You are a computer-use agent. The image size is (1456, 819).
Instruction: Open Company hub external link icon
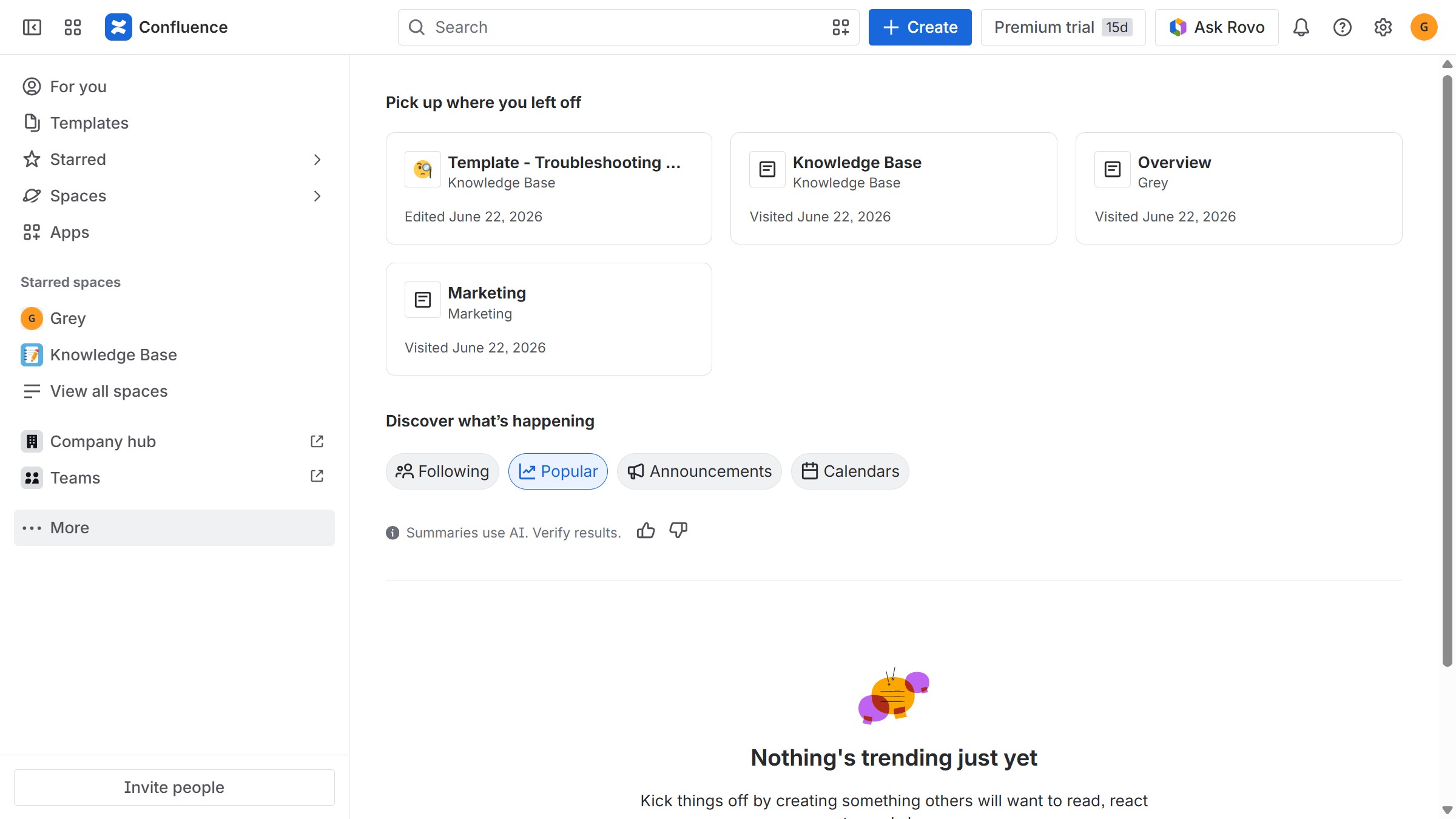(317, 441)
